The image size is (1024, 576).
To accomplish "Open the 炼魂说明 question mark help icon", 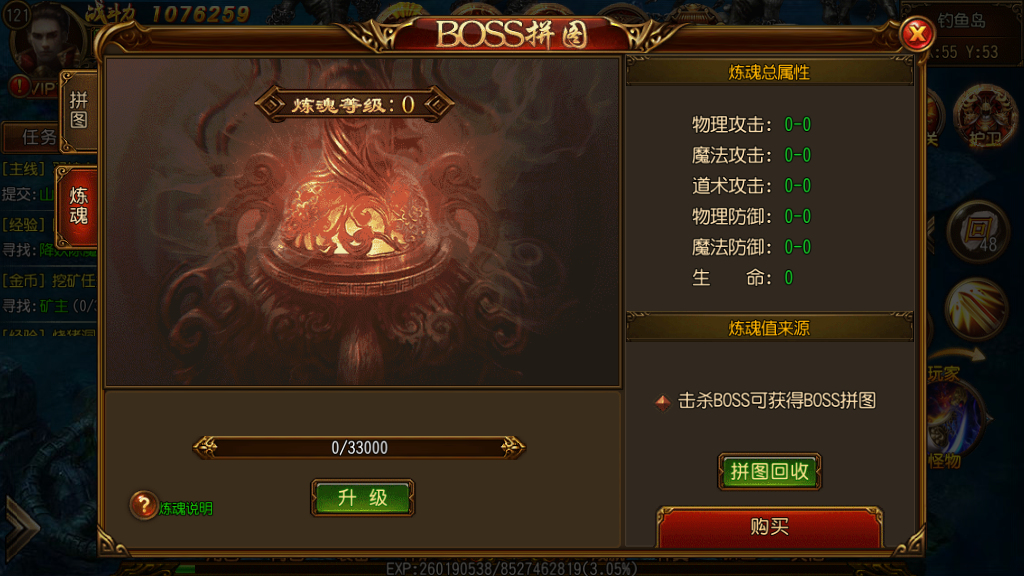I will coord(143,505).
